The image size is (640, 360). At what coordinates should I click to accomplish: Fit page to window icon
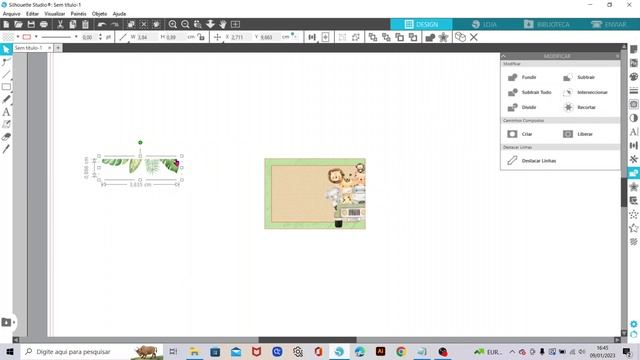coord(236,24)
